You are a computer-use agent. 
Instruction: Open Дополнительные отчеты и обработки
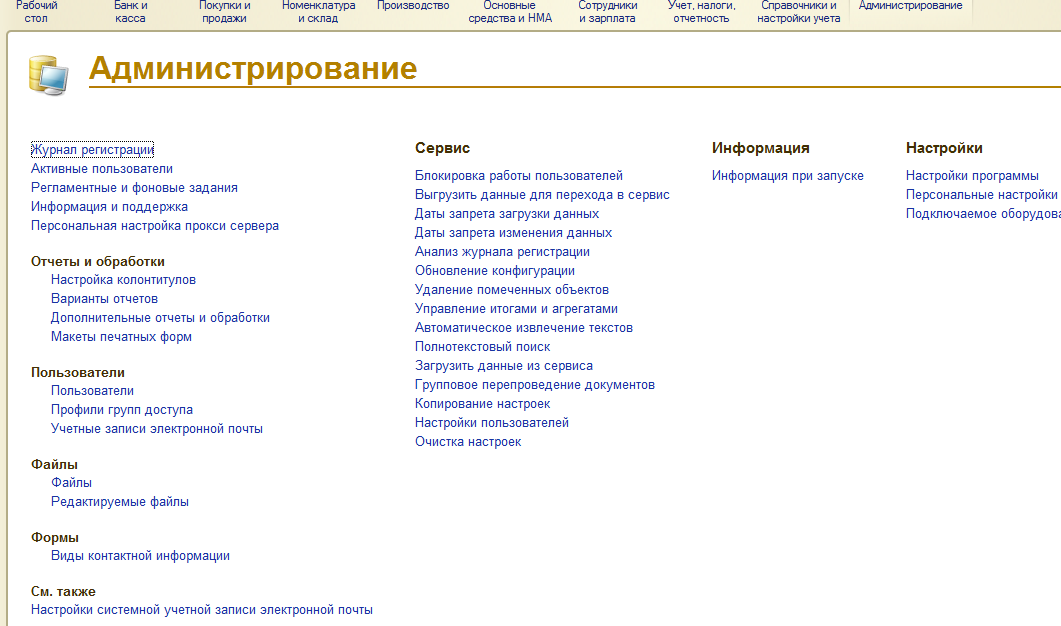[160, 317]
